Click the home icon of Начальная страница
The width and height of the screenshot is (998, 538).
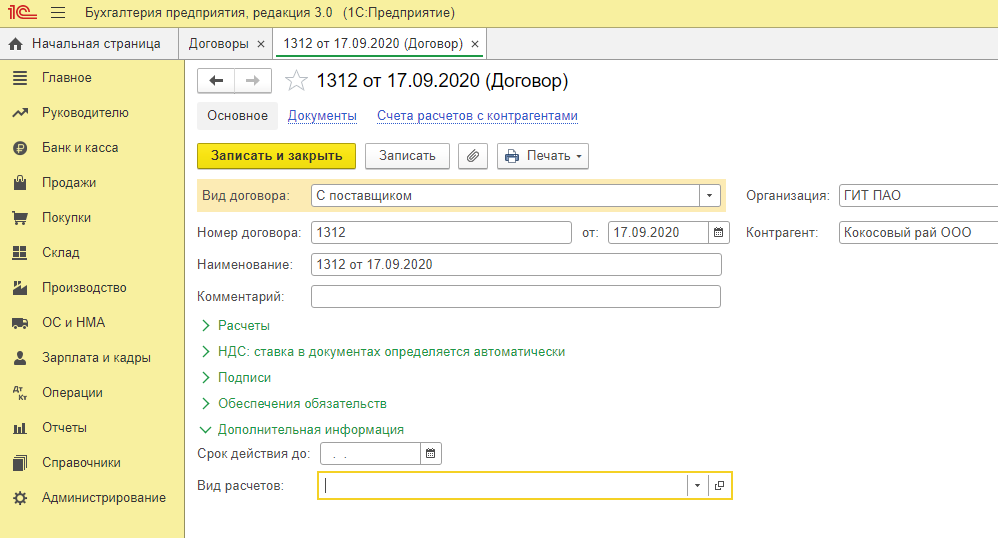pyautogui.click(x=16, y=44)
